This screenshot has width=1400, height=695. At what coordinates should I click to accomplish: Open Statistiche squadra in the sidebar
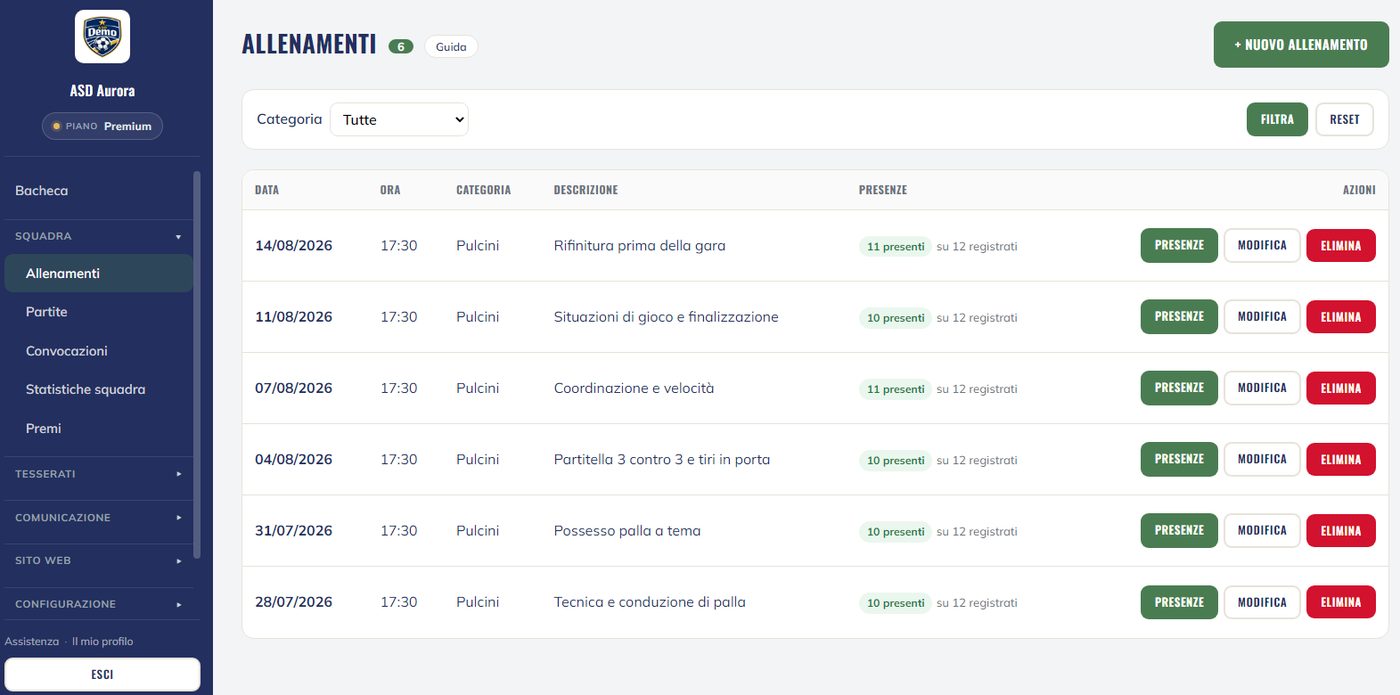click(98, 389)
